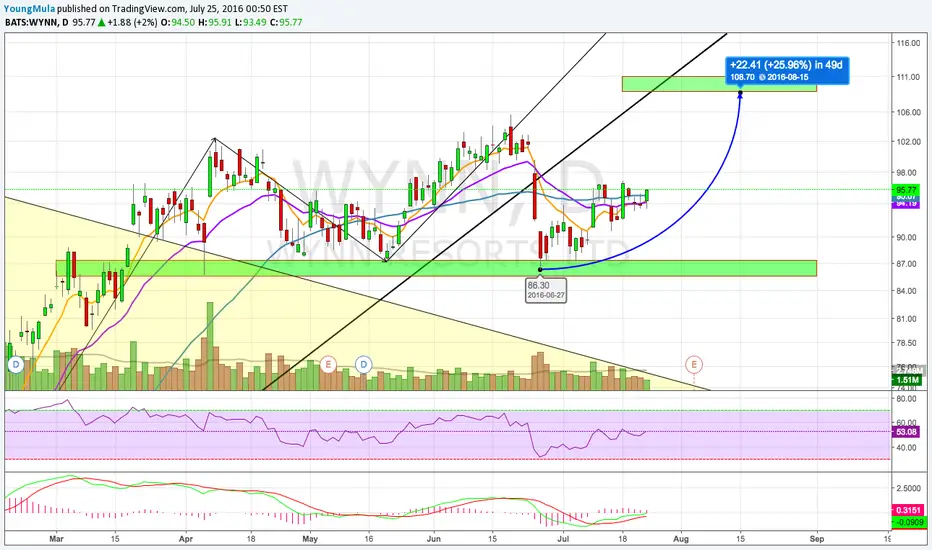Screen dimensions: 932x550
Task: Open the YoungMula author profile link
Action: tap(30, 8)
